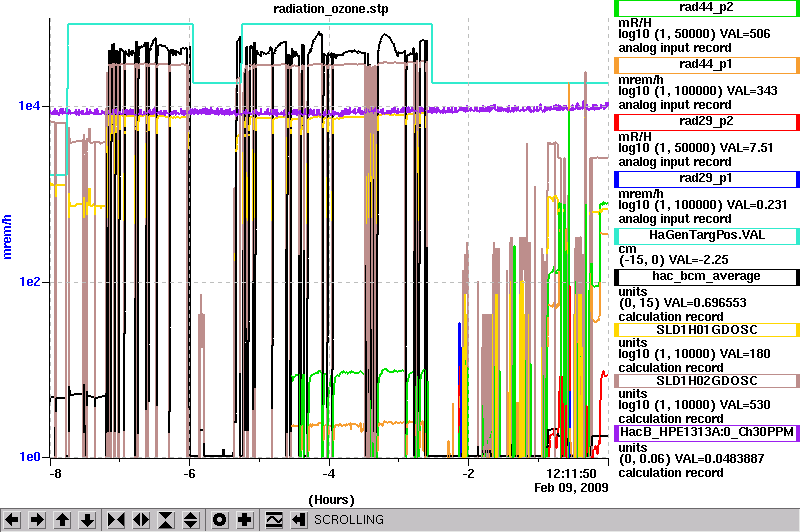
Task: Click the VAL=7.51 reading for rad29_p2
Action: point(746,148)
